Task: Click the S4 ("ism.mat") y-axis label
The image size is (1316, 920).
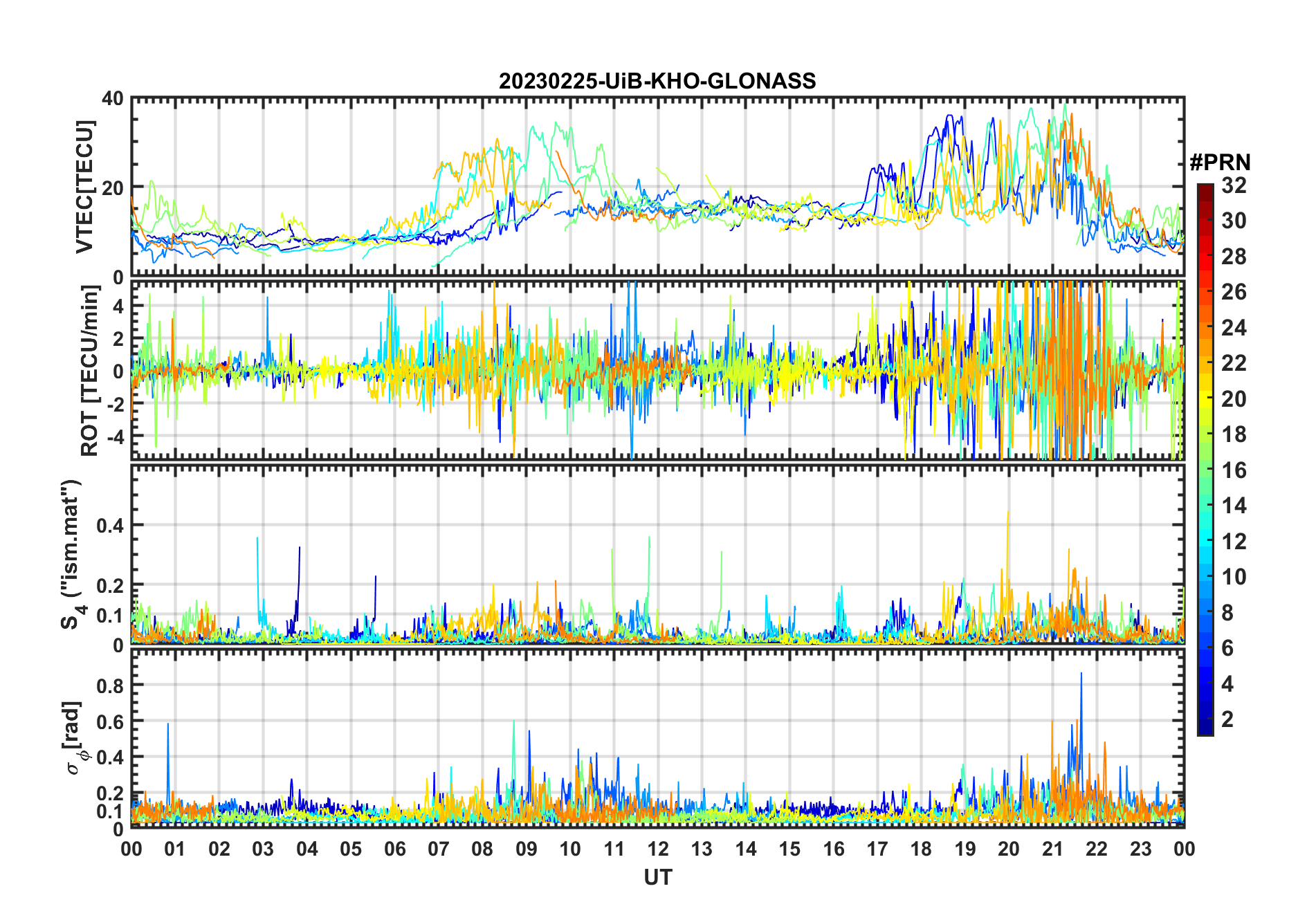Action: (x=73, y=554)
